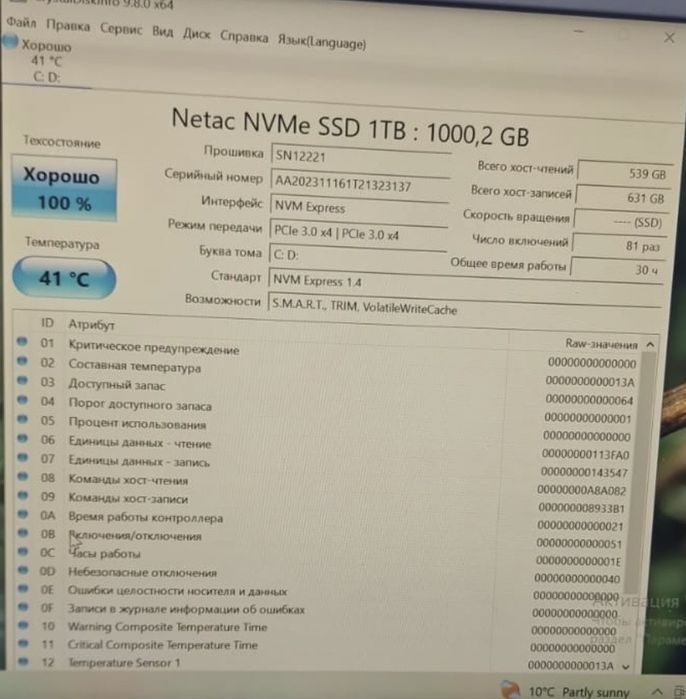Click status dot for Единицы данных - запись

point(22,457)
